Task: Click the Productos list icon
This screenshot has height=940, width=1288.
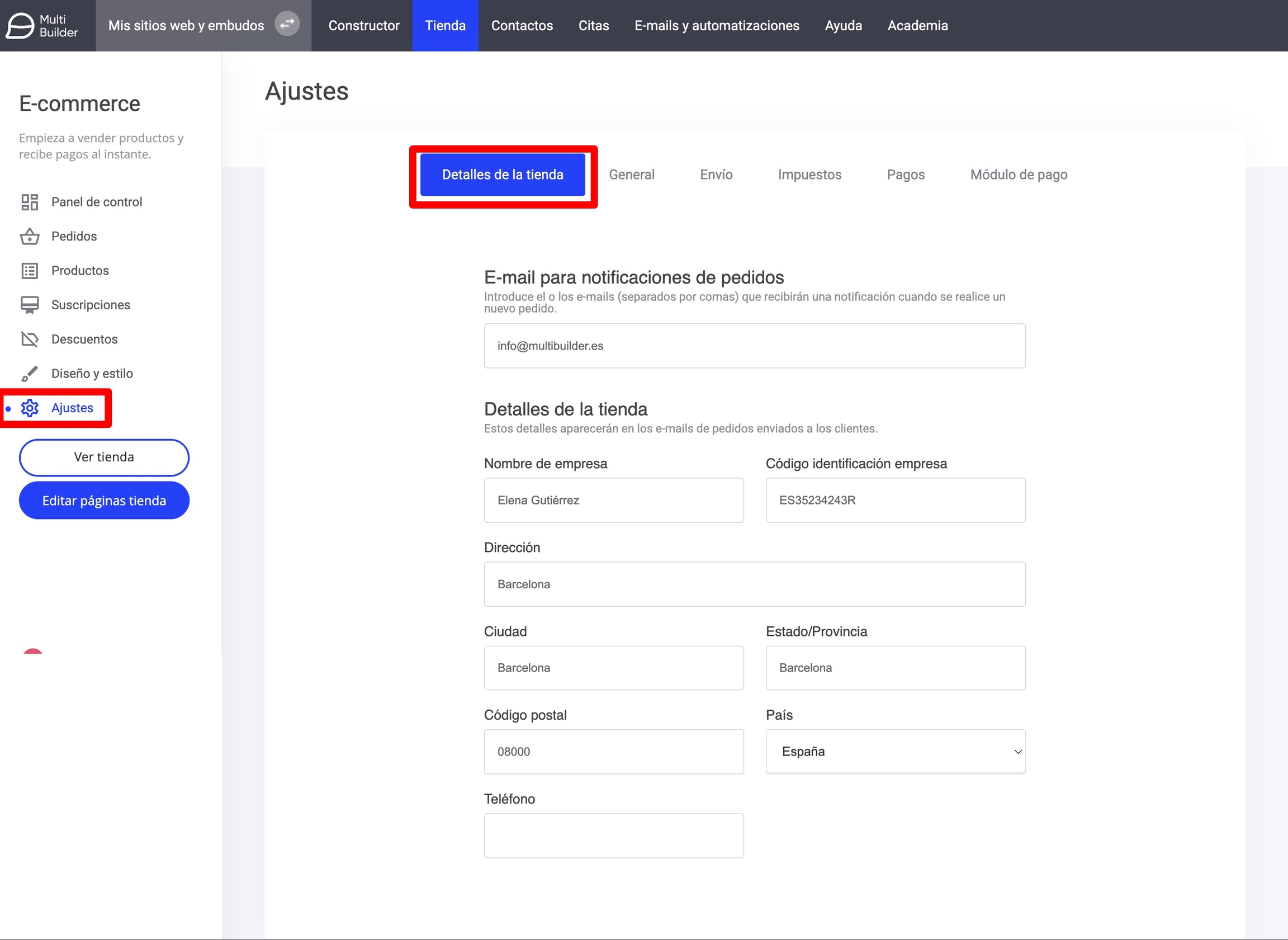Action: 30,271
